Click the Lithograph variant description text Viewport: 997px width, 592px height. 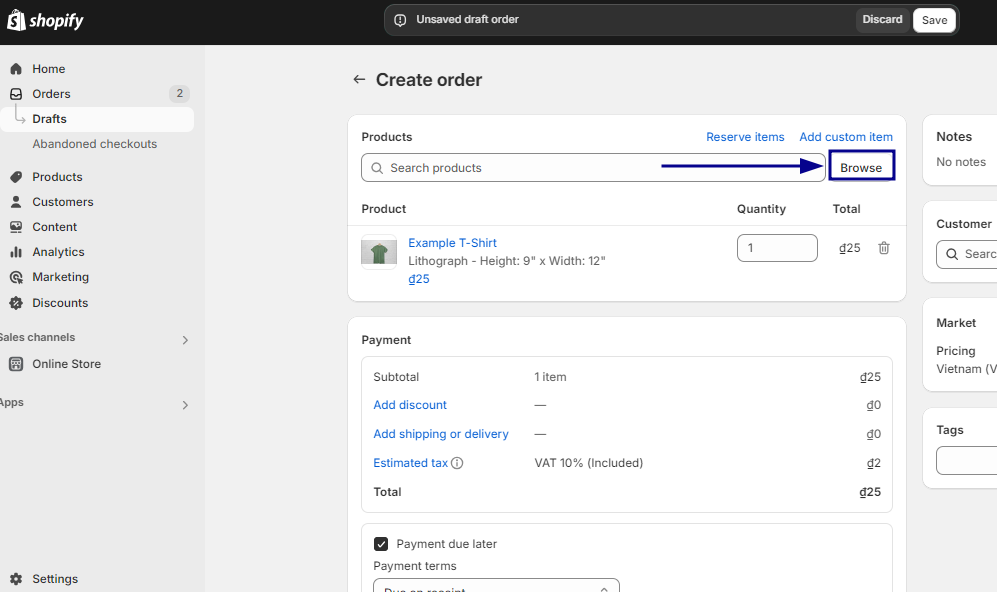507,261
